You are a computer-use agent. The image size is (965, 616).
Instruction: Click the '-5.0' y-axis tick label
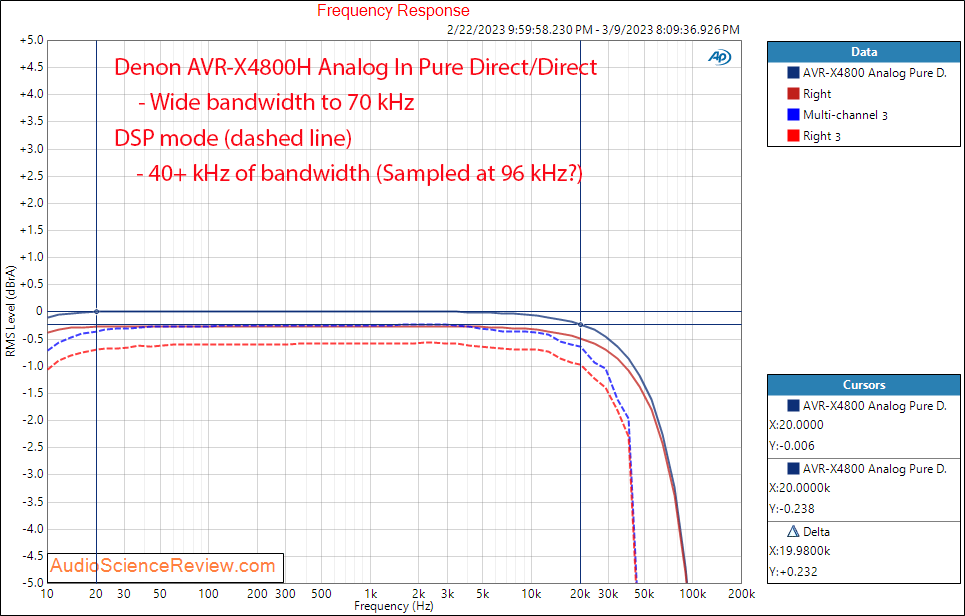(x=32, y=583)
